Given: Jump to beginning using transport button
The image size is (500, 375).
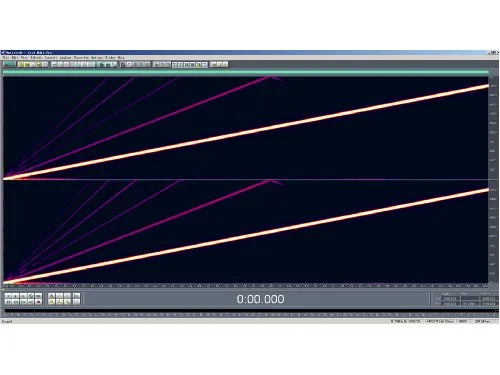Looking at the screenshot, I should point(8,302).
